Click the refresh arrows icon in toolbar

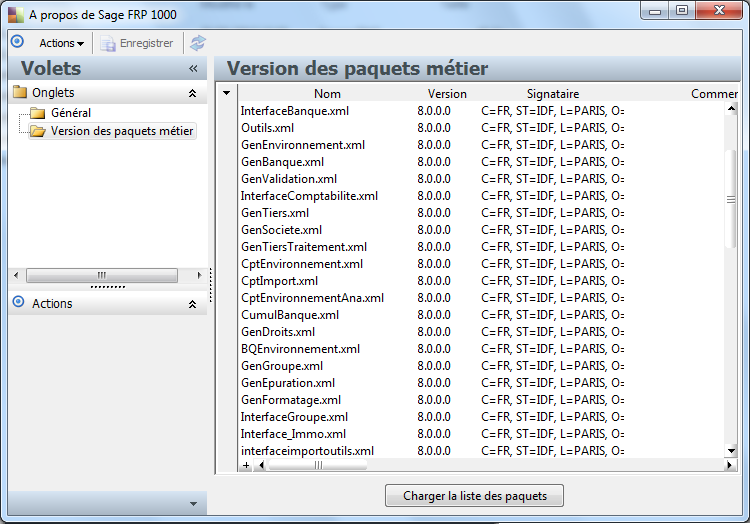pyautogui.click(x=198, y=43)
